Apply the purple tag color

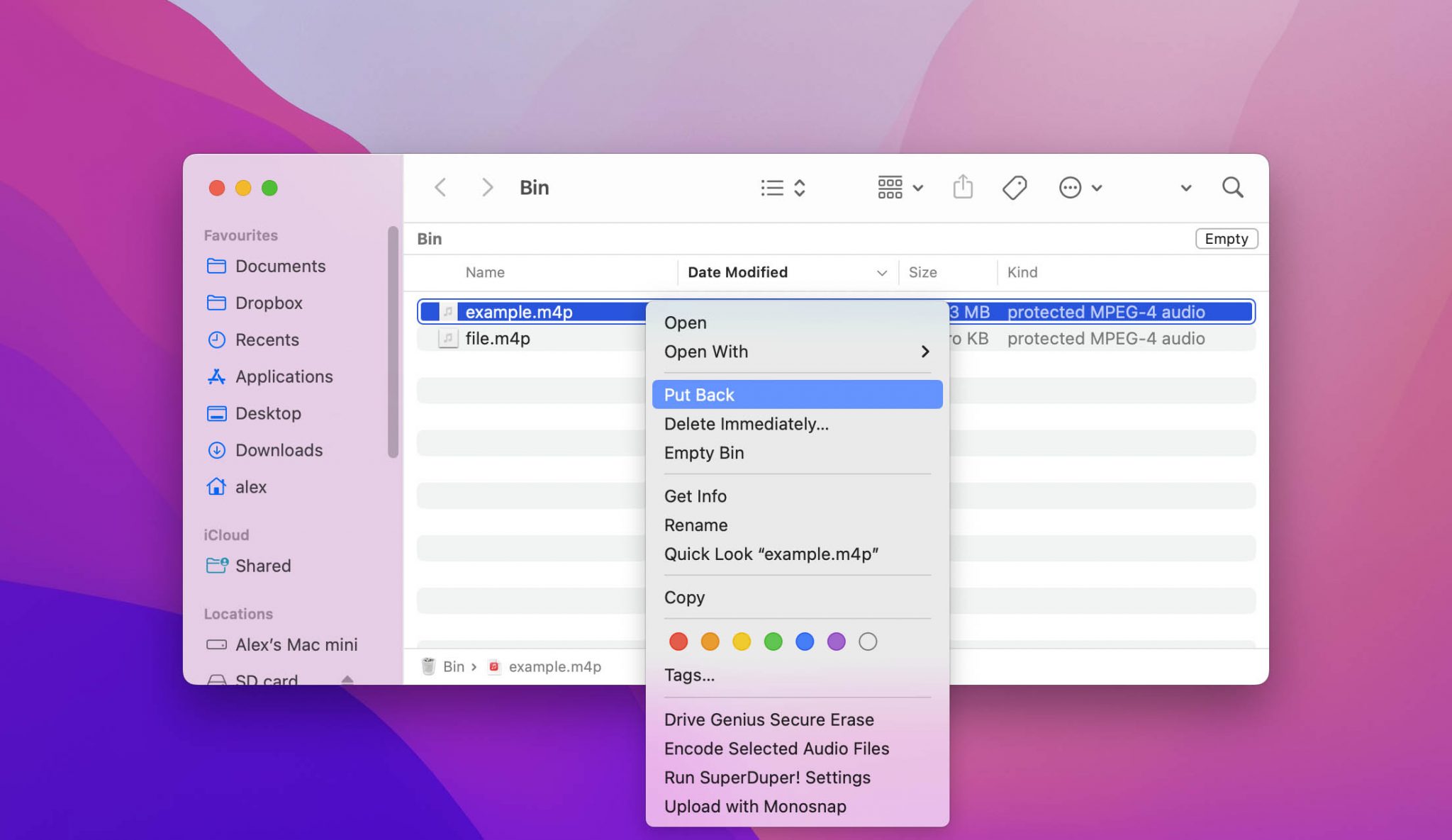[x=836, y=642]
